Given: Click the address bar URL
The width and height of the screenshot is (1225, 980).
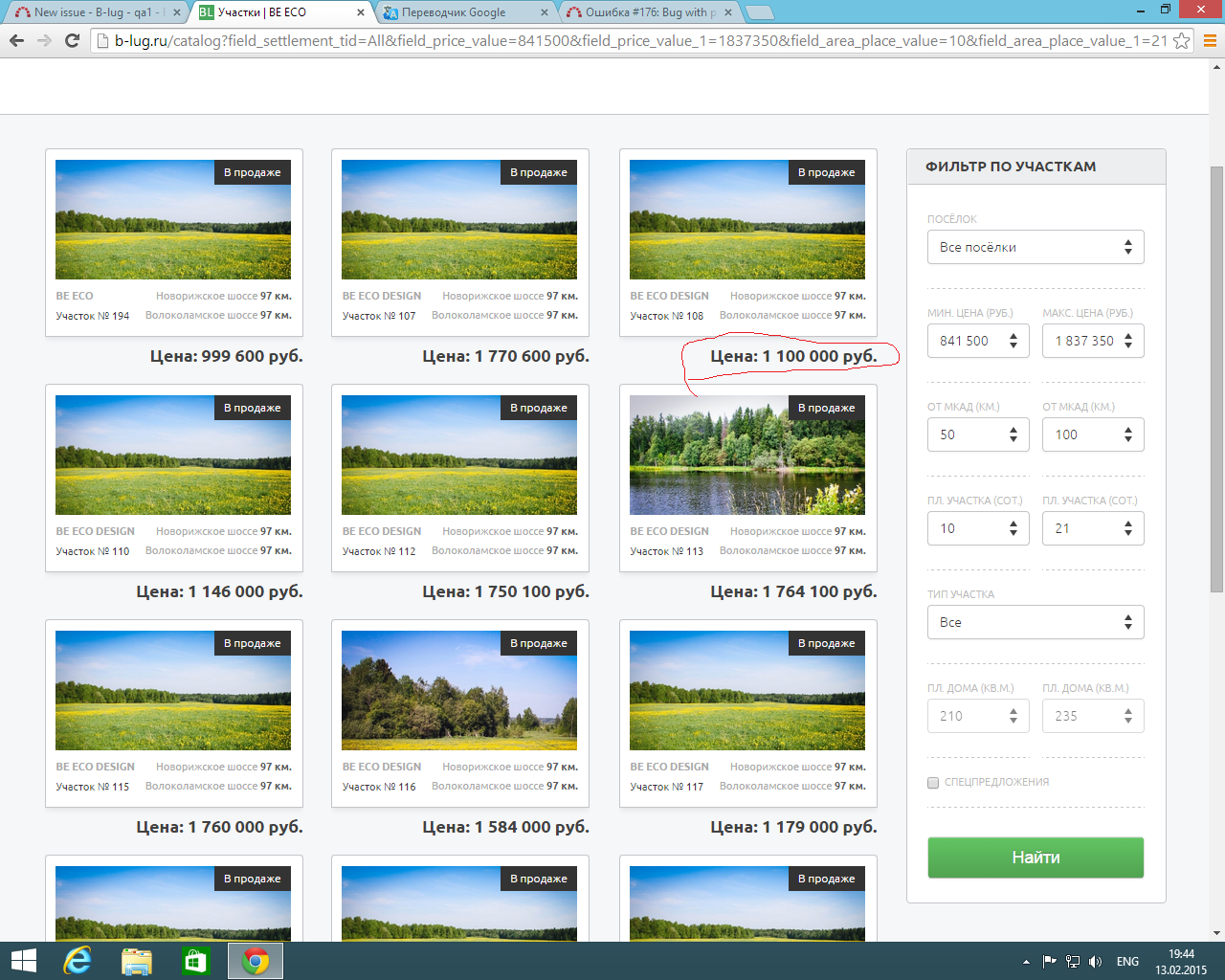Looking at the screenshot, I should pyautogui.click(x=632, y=40).
